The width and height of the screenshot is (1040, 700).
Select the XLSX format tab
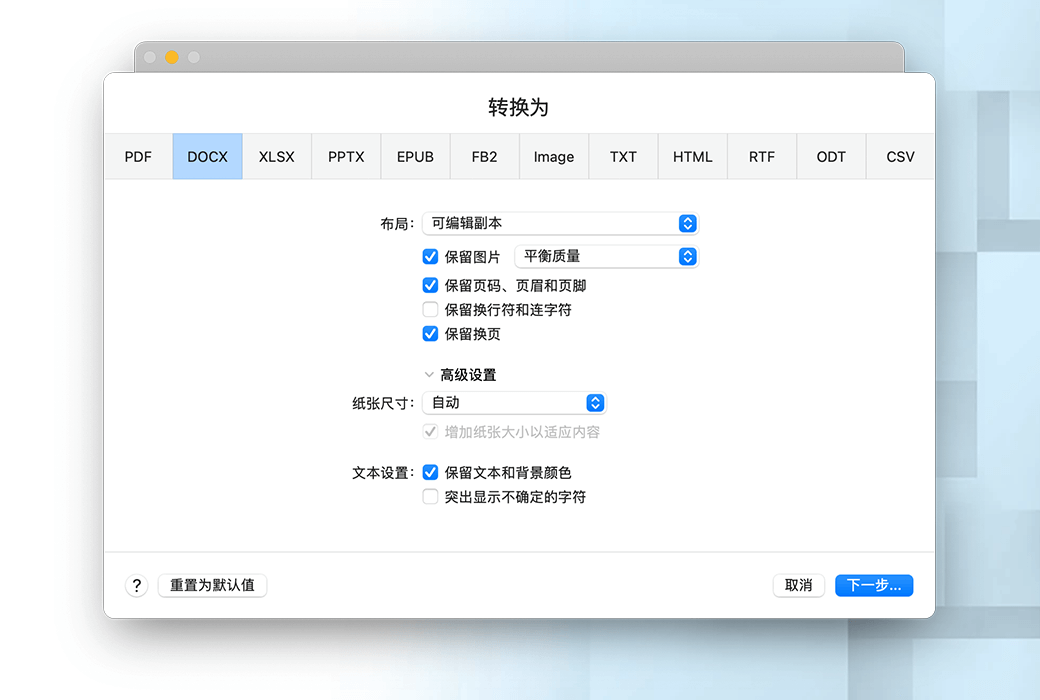277,157
